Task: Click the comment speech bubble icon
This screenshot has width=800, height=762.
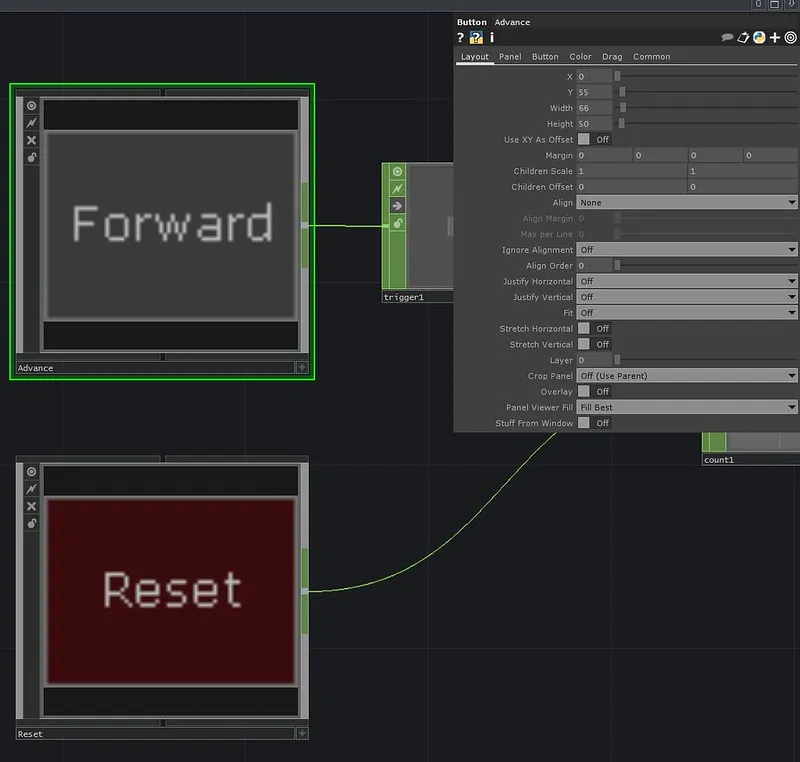Action: pyautogui.click(x=727, y=38)
